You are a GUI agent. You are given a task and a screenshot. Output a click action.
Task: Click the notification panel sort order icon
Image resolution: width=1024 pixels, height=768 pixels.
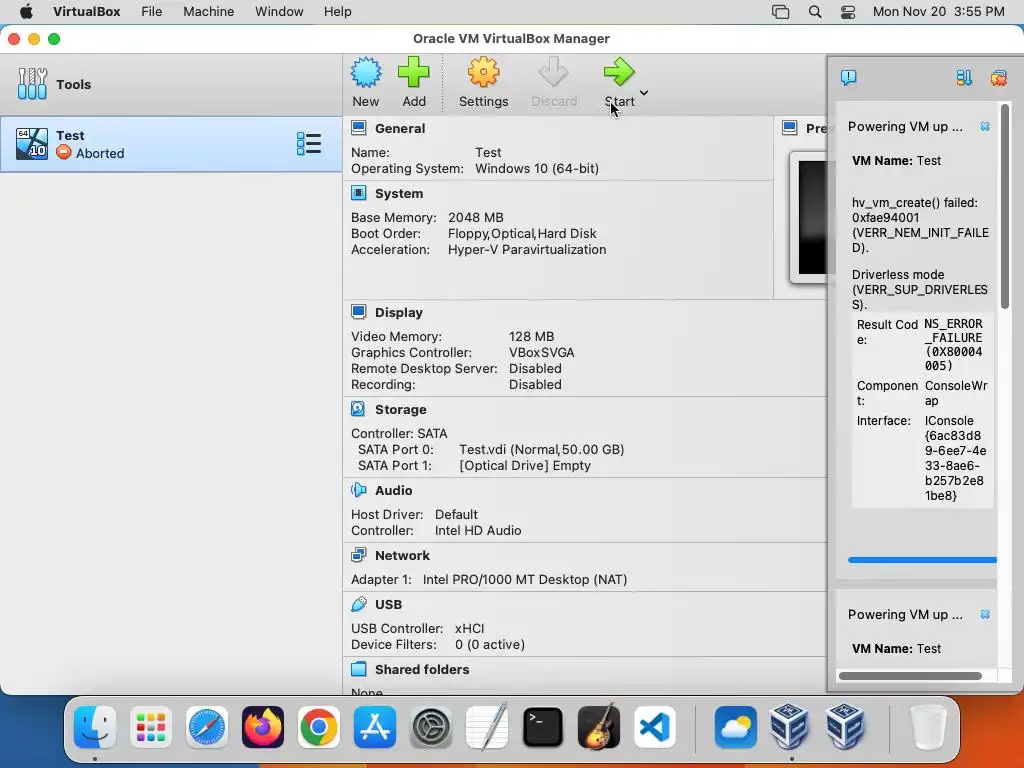pyautogui.click(x=964, y=78)
